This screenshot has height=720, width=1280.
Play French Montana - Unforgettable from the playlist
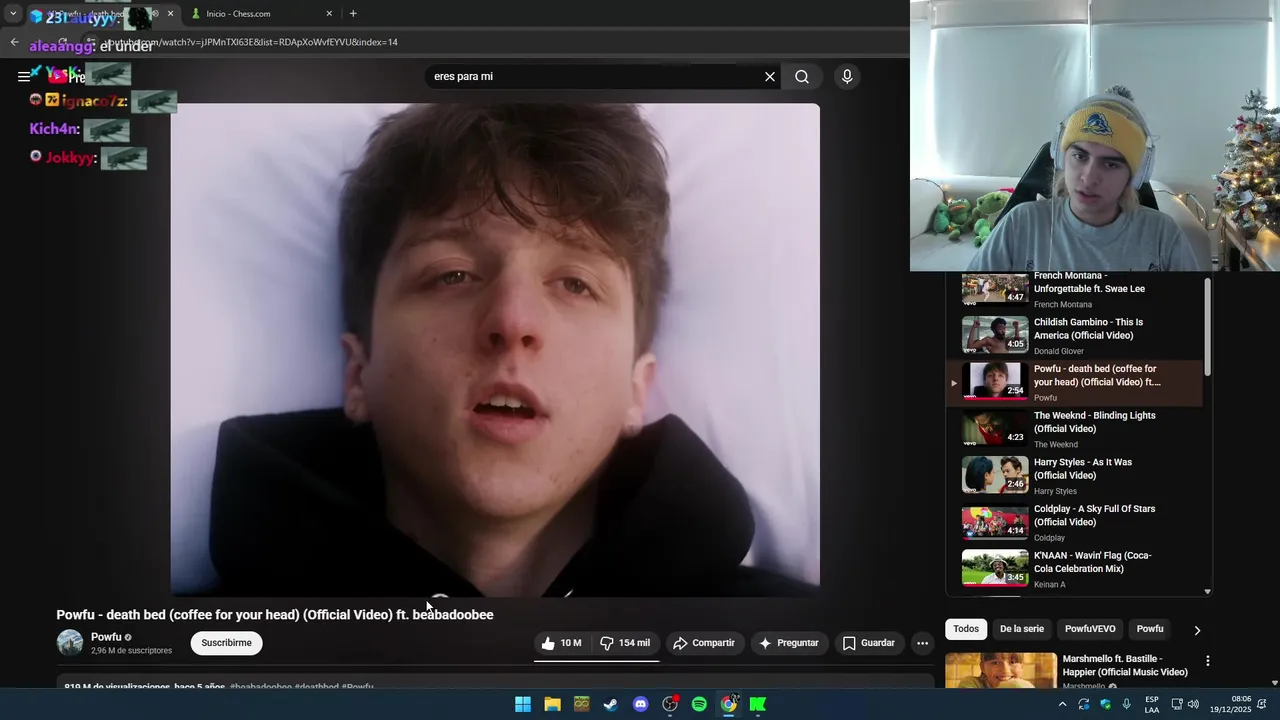(x=1075, y=289)
